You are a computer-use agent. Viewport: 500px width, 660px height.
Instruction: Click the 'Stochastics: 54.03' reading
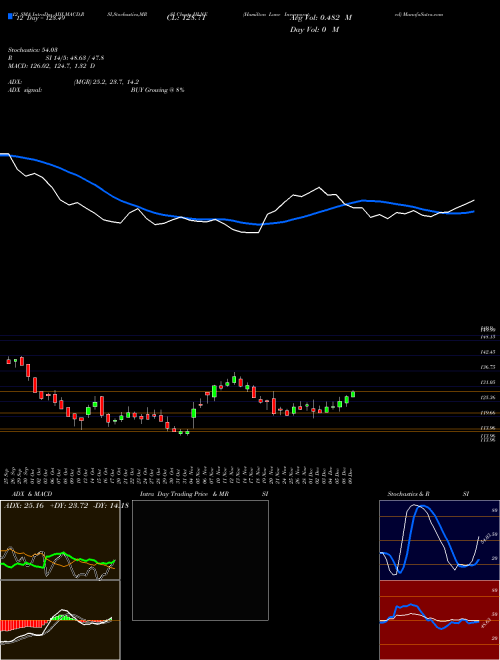pyautogui.click(x=32, y=50)
